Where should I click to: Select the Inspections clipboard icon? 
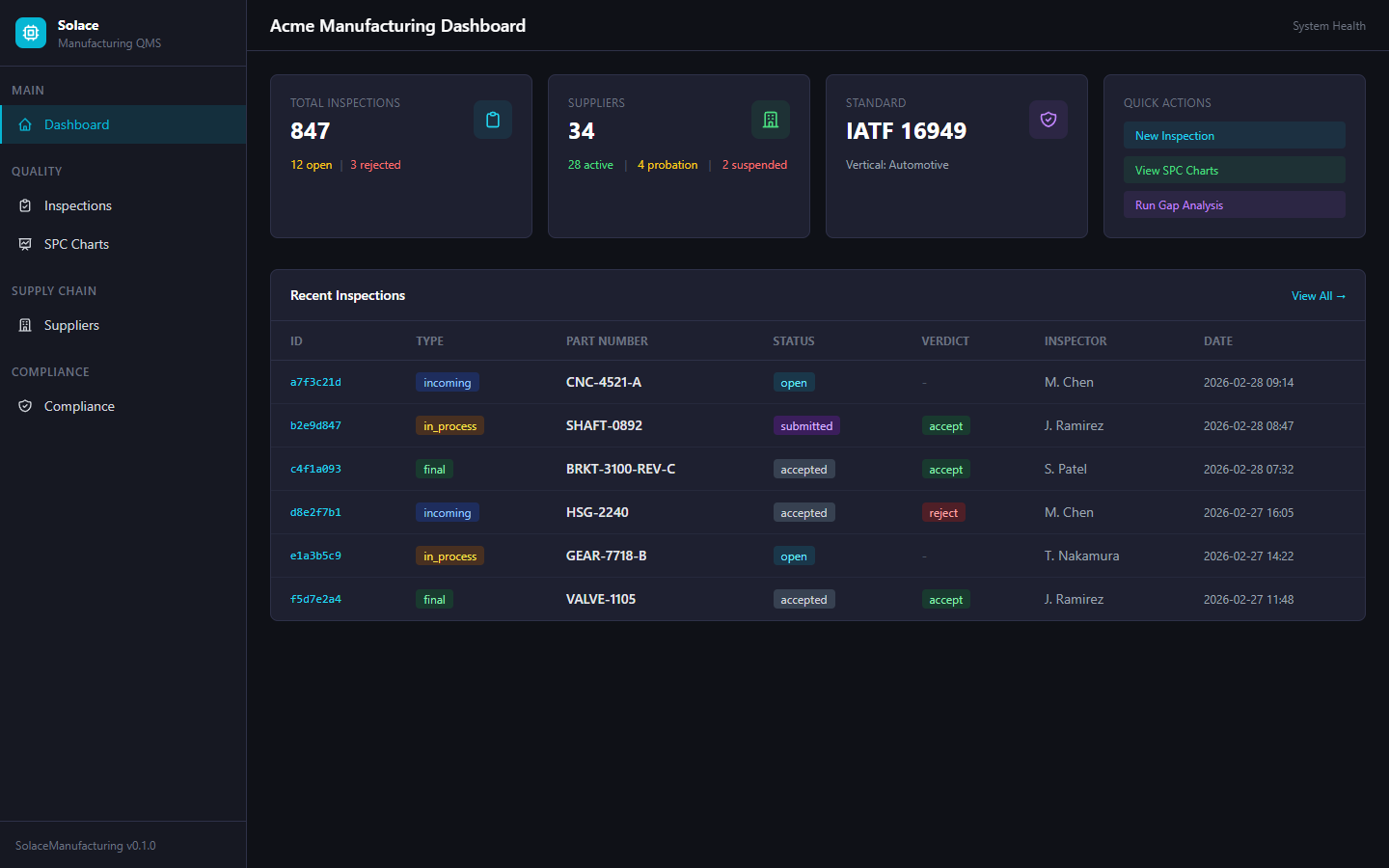click(x=24, y=205)
